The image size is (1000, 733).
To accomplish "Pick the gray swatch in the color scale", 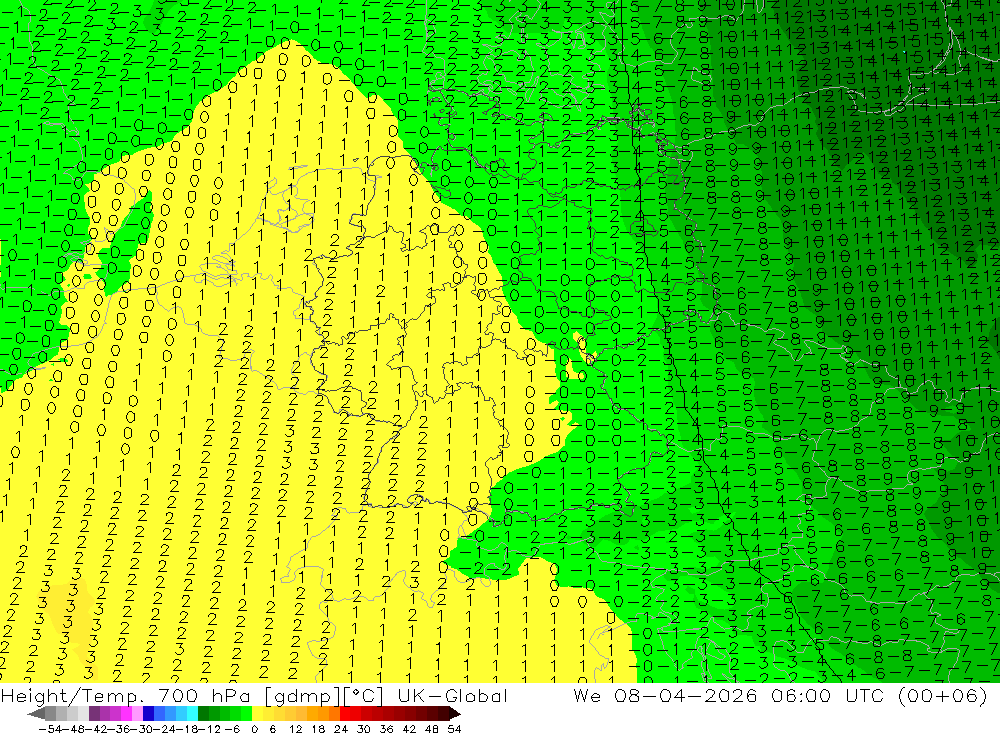I will pos(50,713).
